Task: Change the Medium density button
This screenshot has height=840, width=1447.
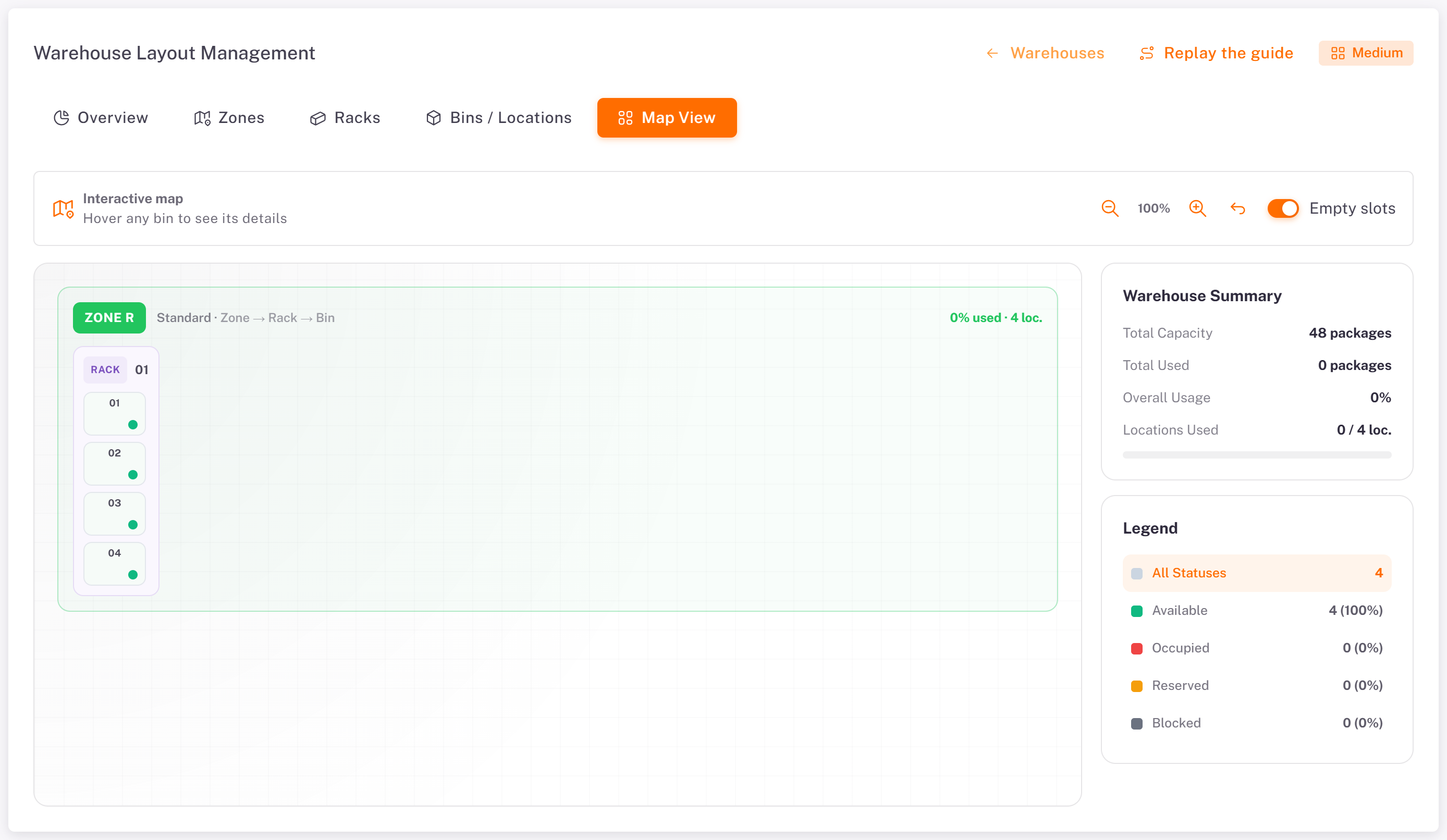Action: pos(1366,53)
